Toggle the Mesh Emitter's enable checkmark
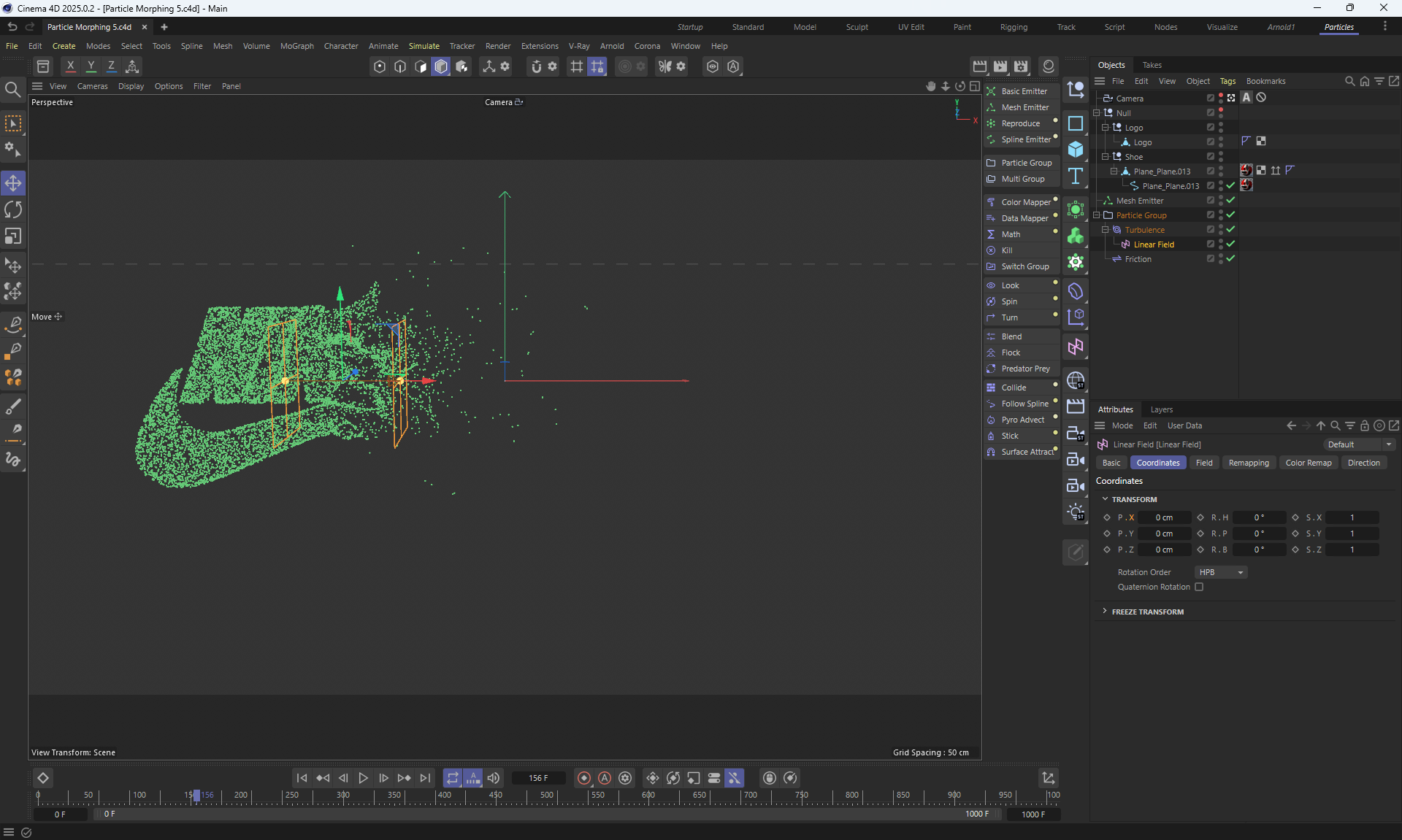 point(1230,201)
